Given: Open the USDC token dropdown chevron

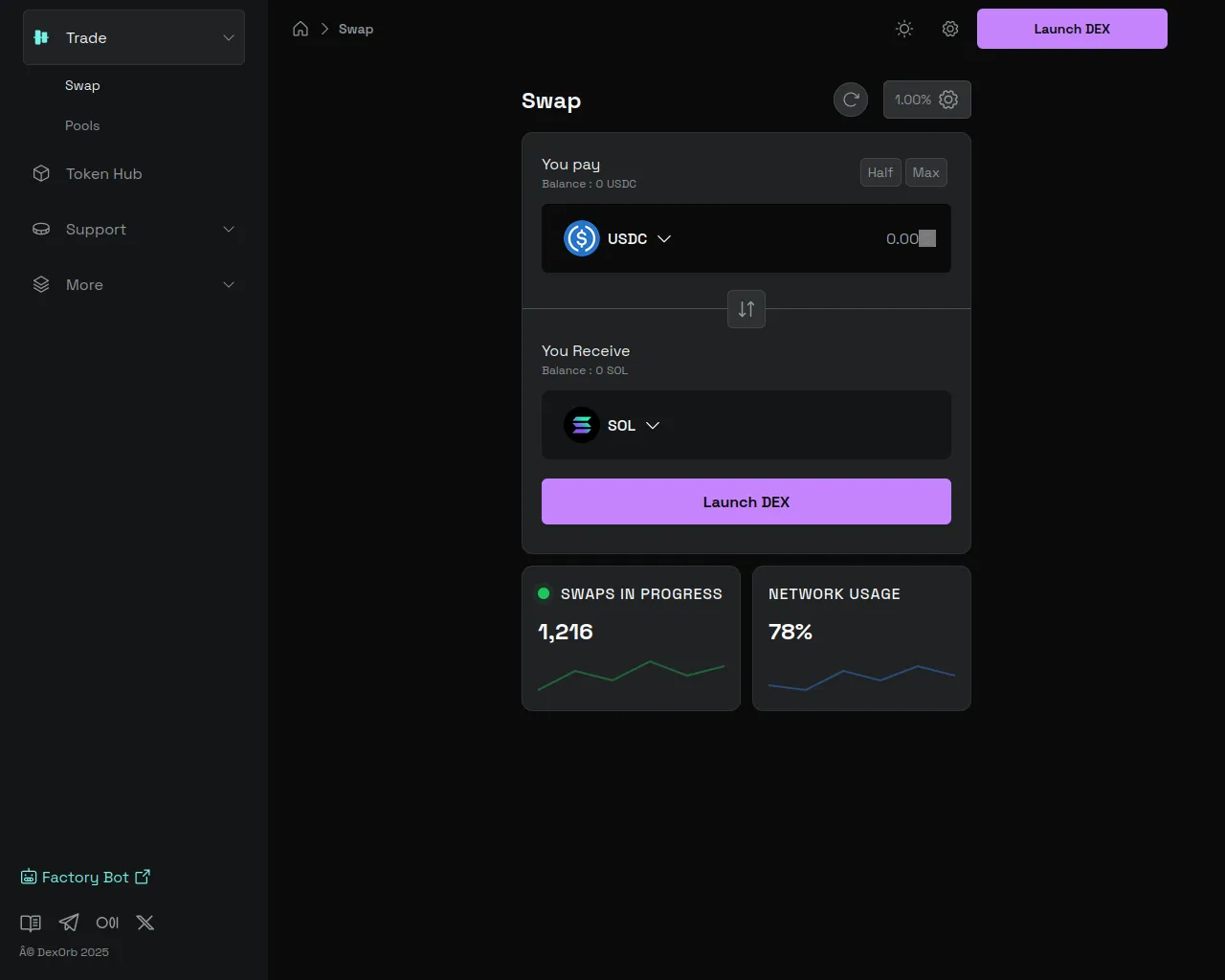Looking at the screenshot, I should [664, 238].
